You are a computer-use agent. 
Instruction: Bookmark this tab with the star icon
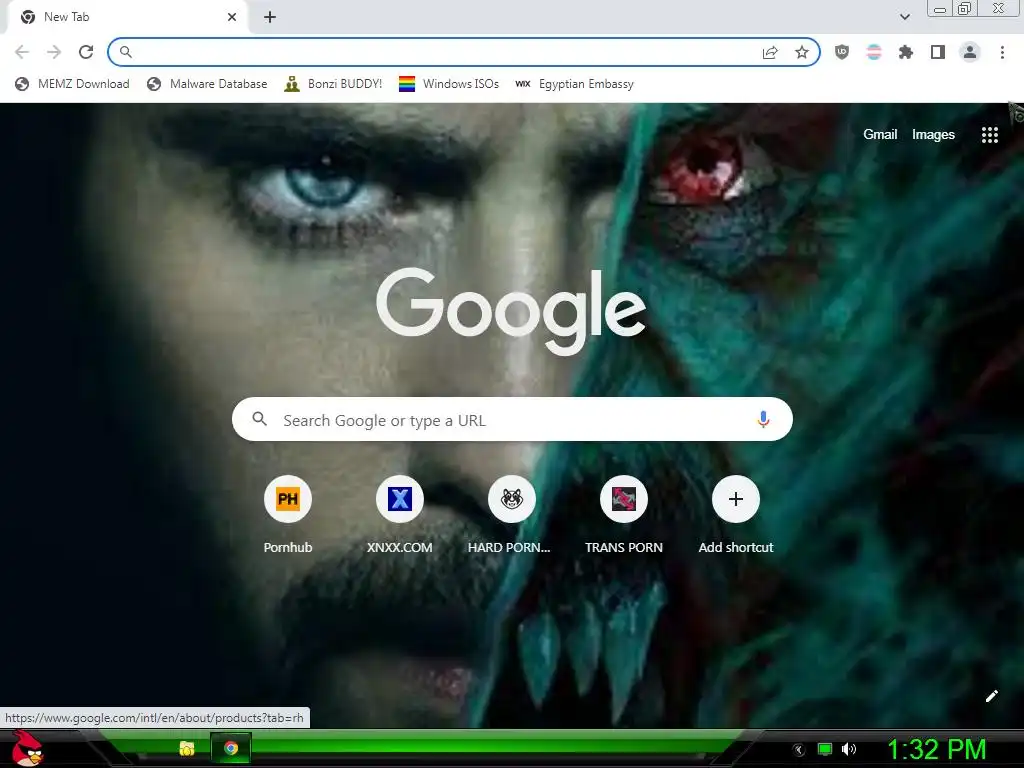pyautogui.click(x=802, y=52)
